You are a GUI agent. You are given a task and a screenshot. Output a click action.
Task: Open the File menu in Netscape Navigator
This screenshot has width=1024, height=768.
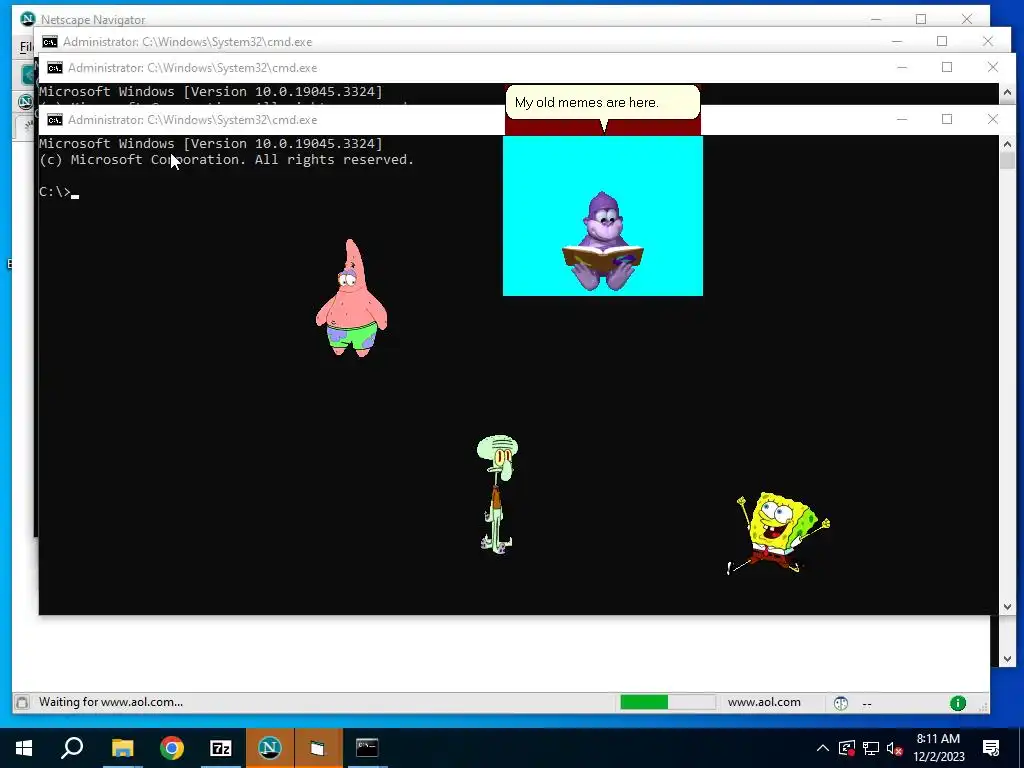click(25, 46)
